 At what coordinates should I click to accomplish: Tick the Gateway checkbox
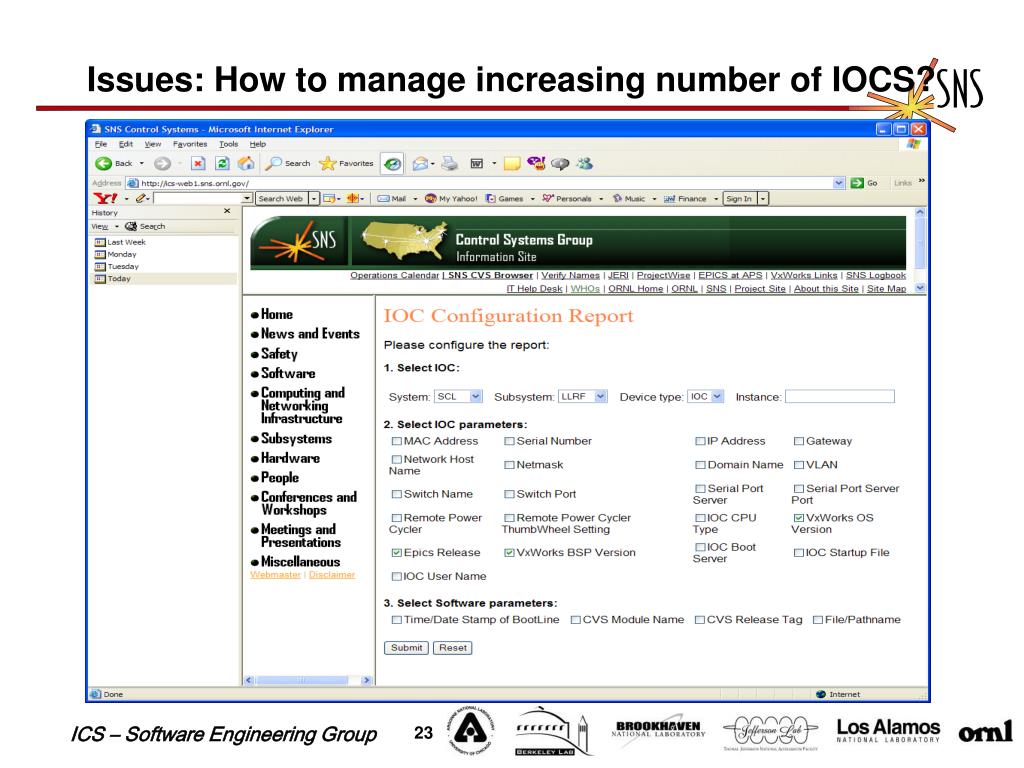point(799,441)
